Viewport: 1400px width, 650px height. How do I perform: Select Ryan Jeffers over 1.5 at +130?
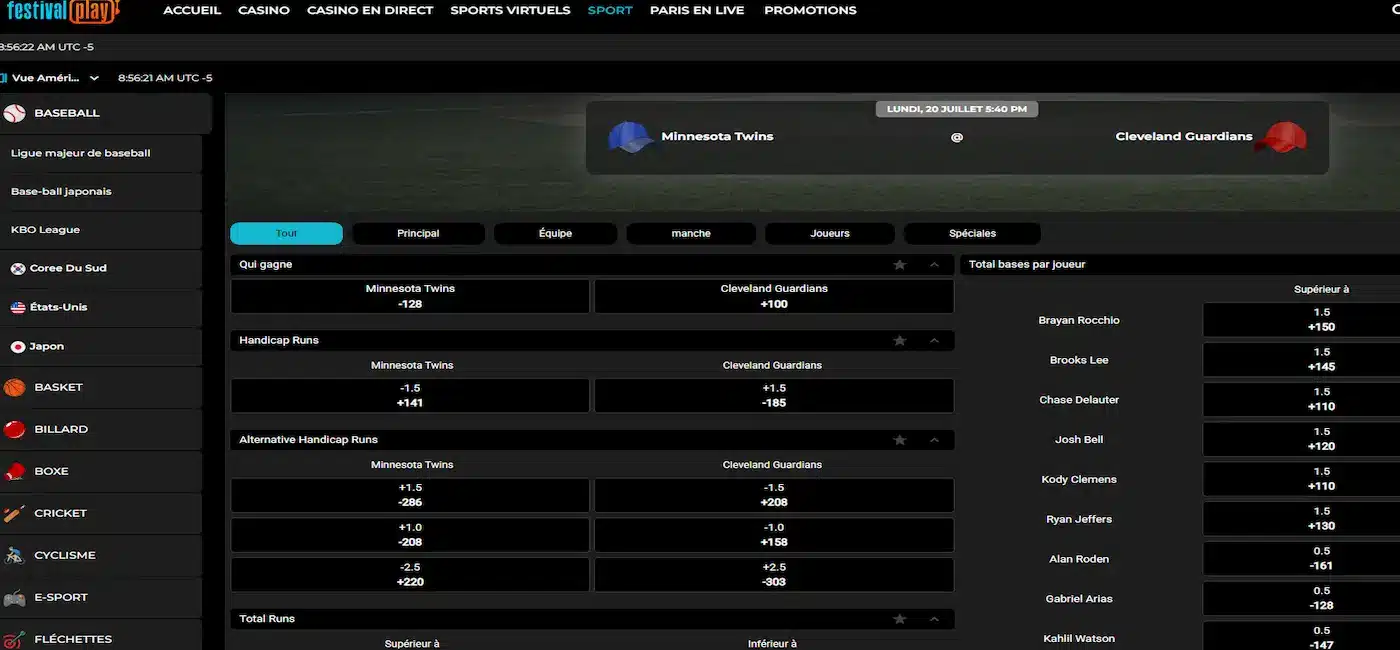pos(1301,519)
